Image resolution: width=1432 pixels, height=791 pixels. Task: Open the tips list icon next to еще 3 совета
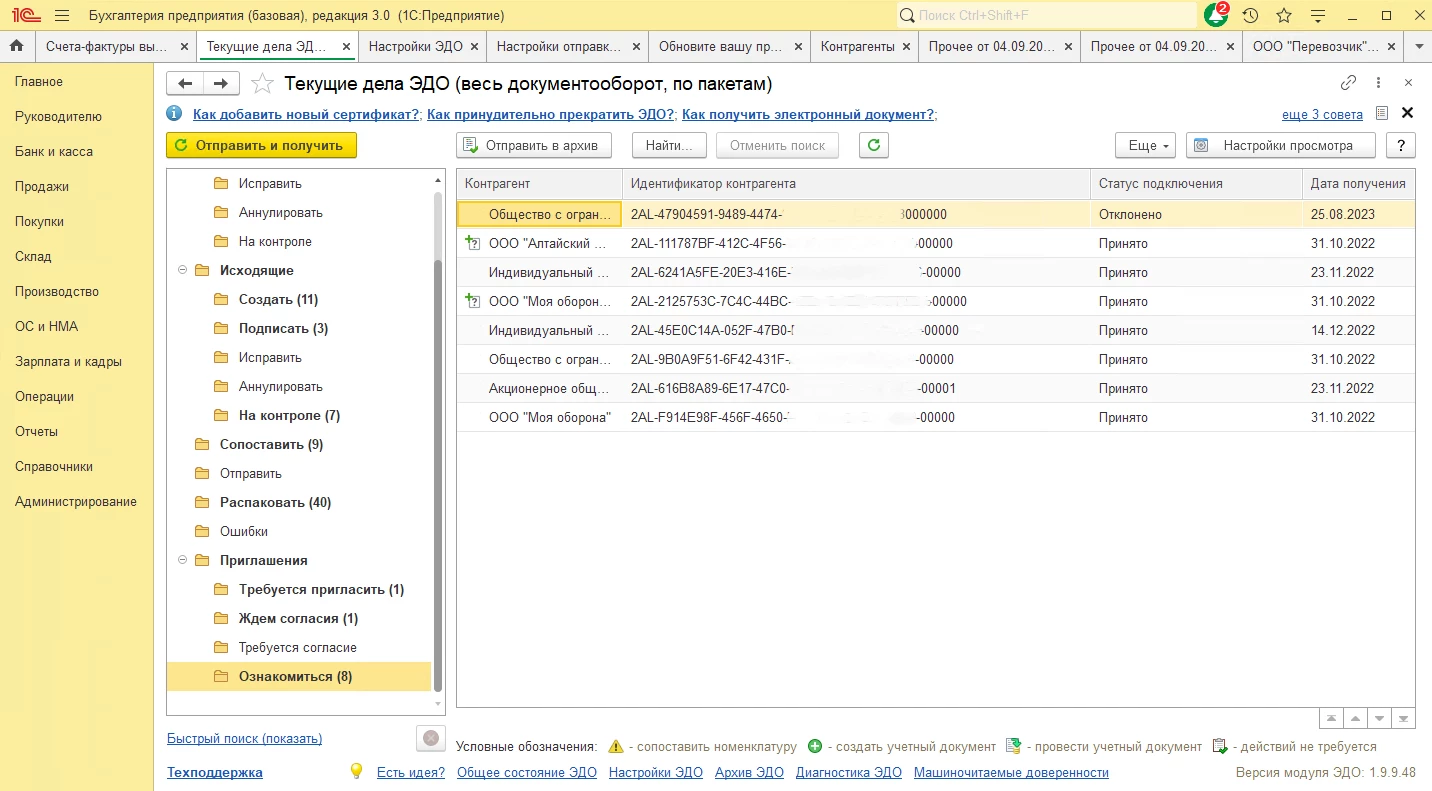[x=1382, y=114]
